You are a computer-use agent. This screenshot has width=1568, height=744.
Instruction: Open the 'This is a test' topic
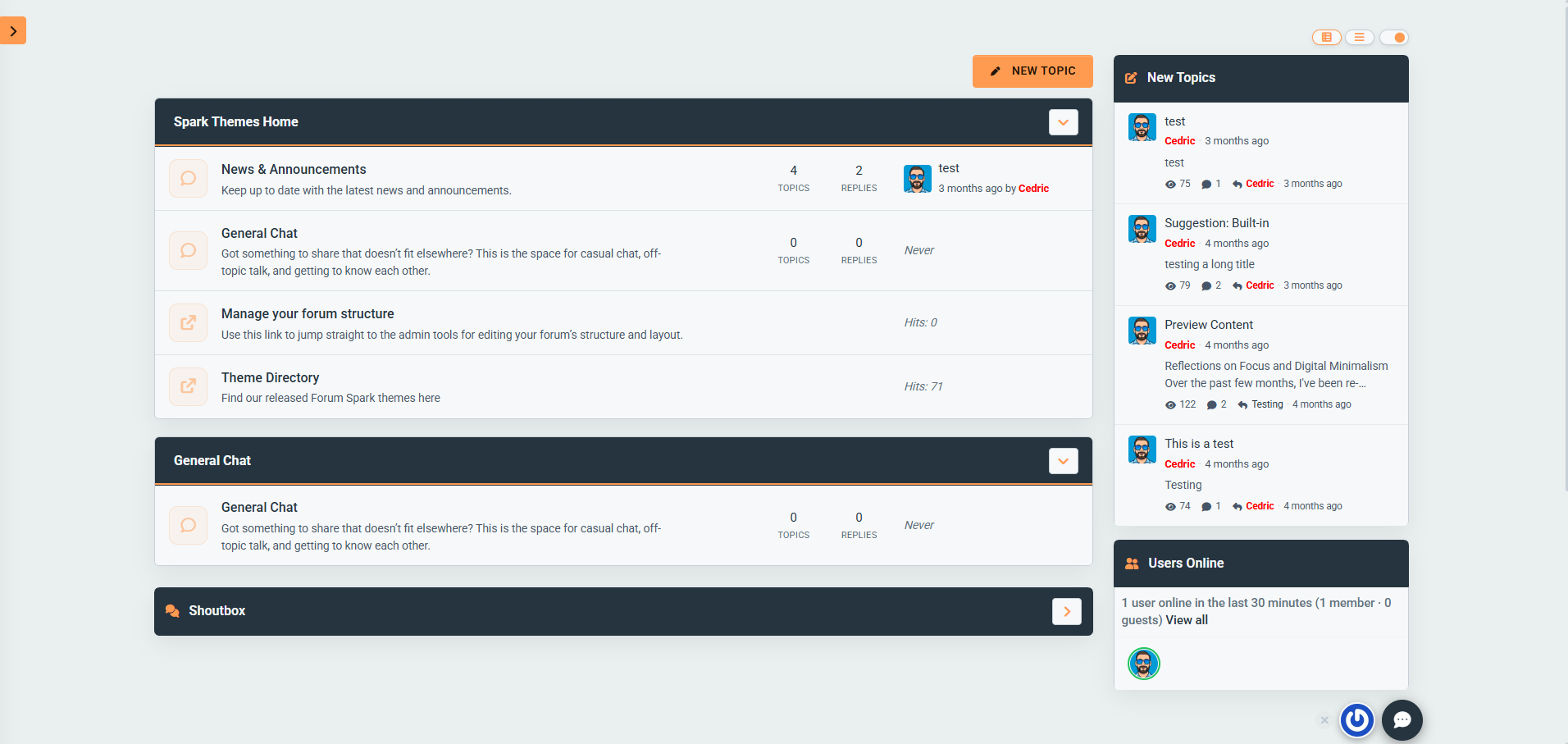coord(1199,444)
